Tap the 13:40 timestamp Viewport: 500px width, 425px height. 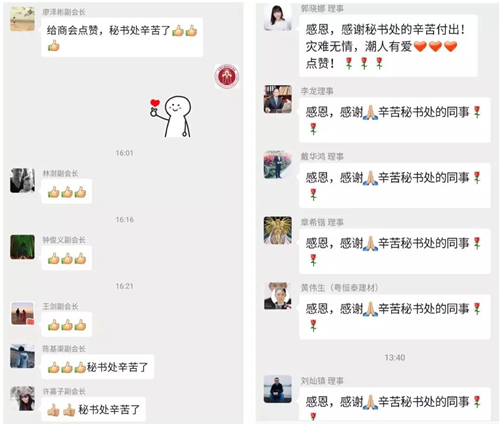pyautogui.click(x=395, y=358)
